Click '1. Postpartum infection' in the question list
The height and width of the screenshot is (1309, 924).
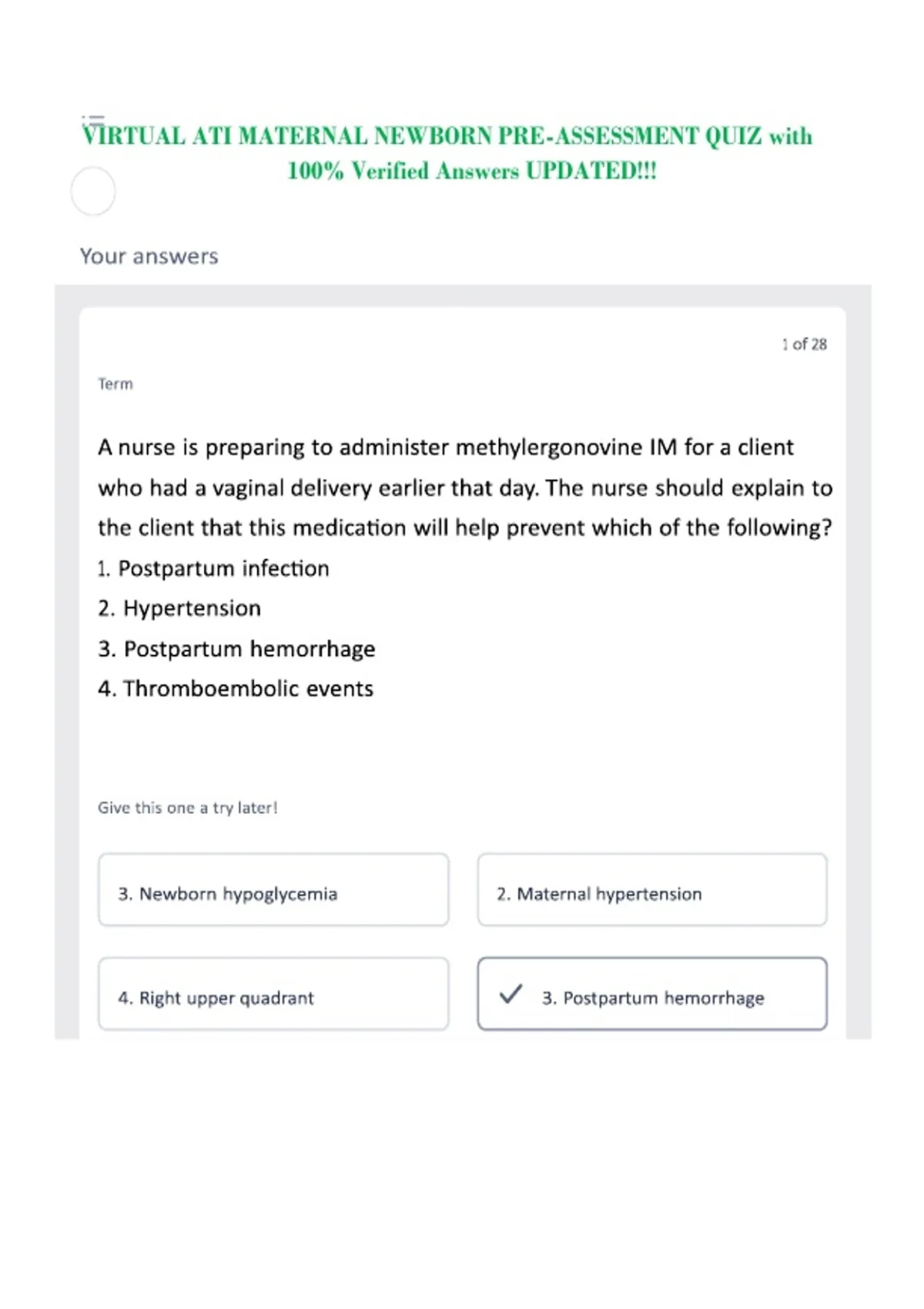[x=213, y=568]
